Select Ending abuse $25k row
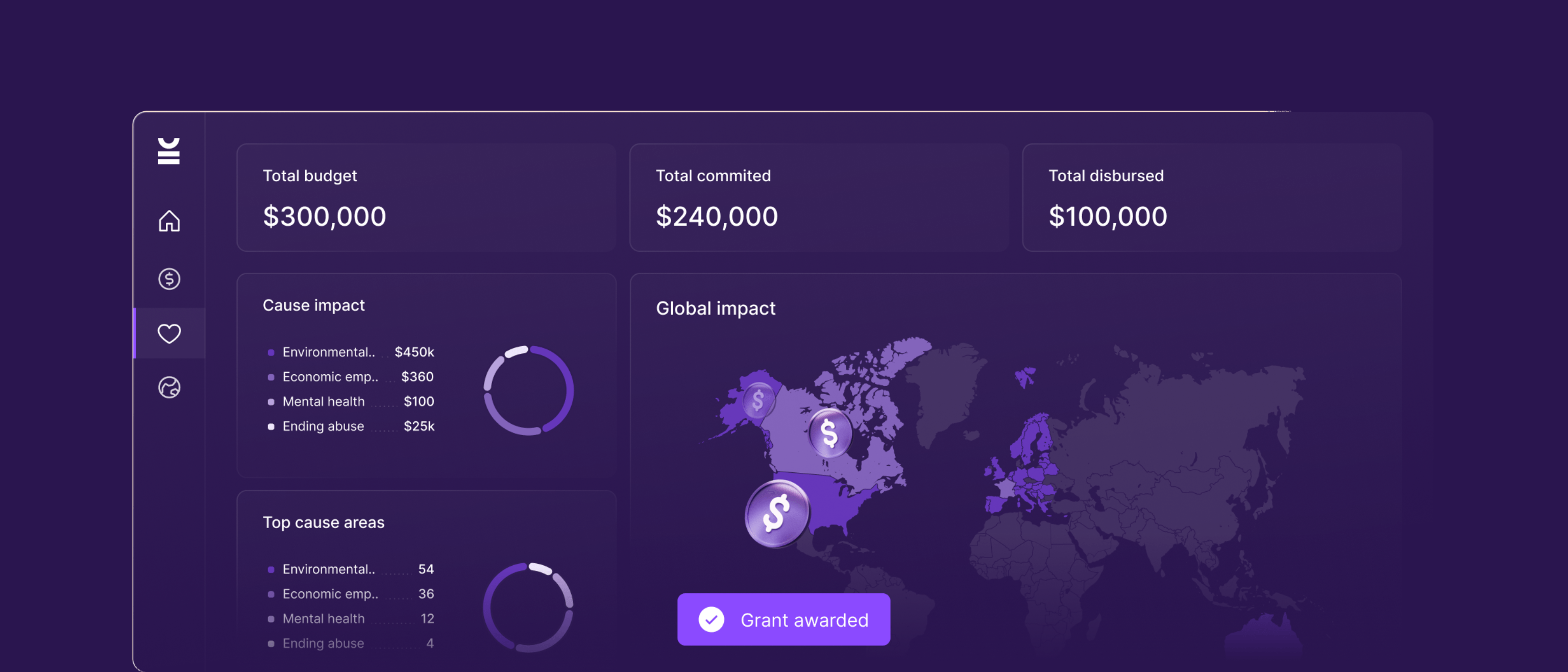Viewport: 1568px width, 672px height. pyautogui.click(x=351, y=426)
